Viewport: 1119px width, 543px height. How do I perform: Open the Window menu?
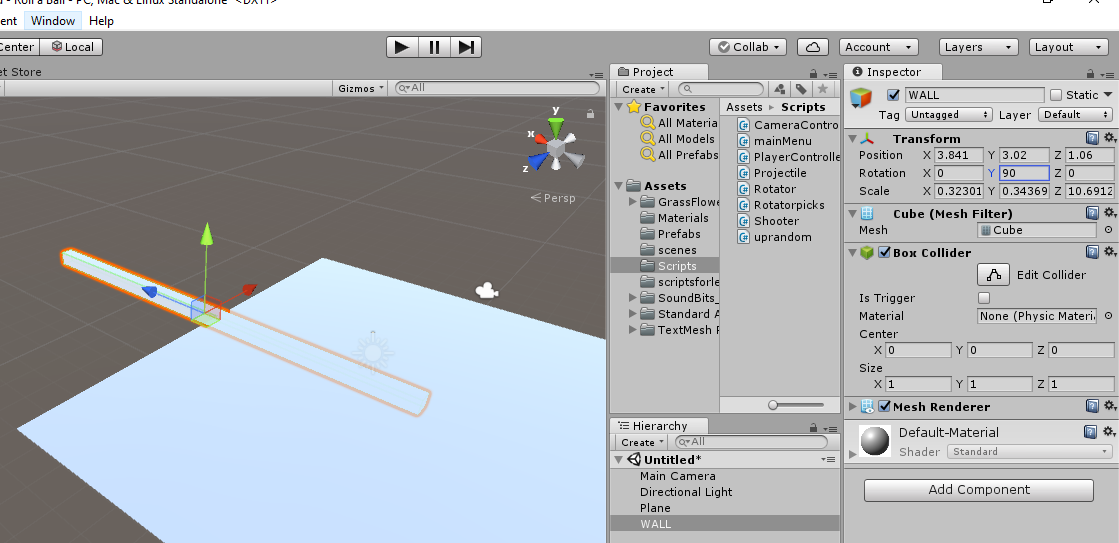[x=54, y=21]
